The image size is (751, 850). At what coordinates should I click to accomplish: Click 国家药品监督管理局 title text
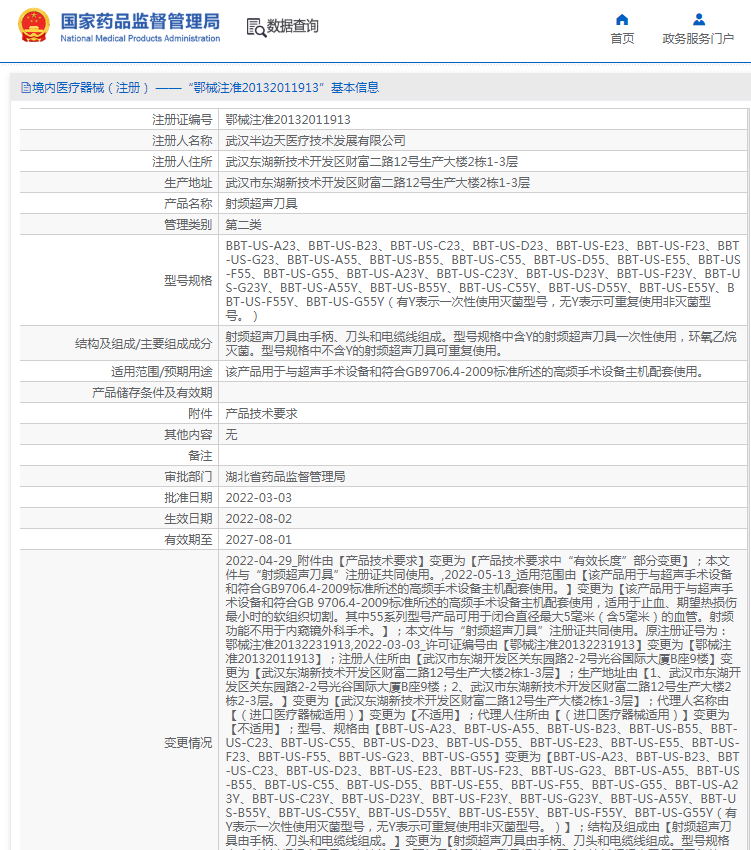(140, 21)
